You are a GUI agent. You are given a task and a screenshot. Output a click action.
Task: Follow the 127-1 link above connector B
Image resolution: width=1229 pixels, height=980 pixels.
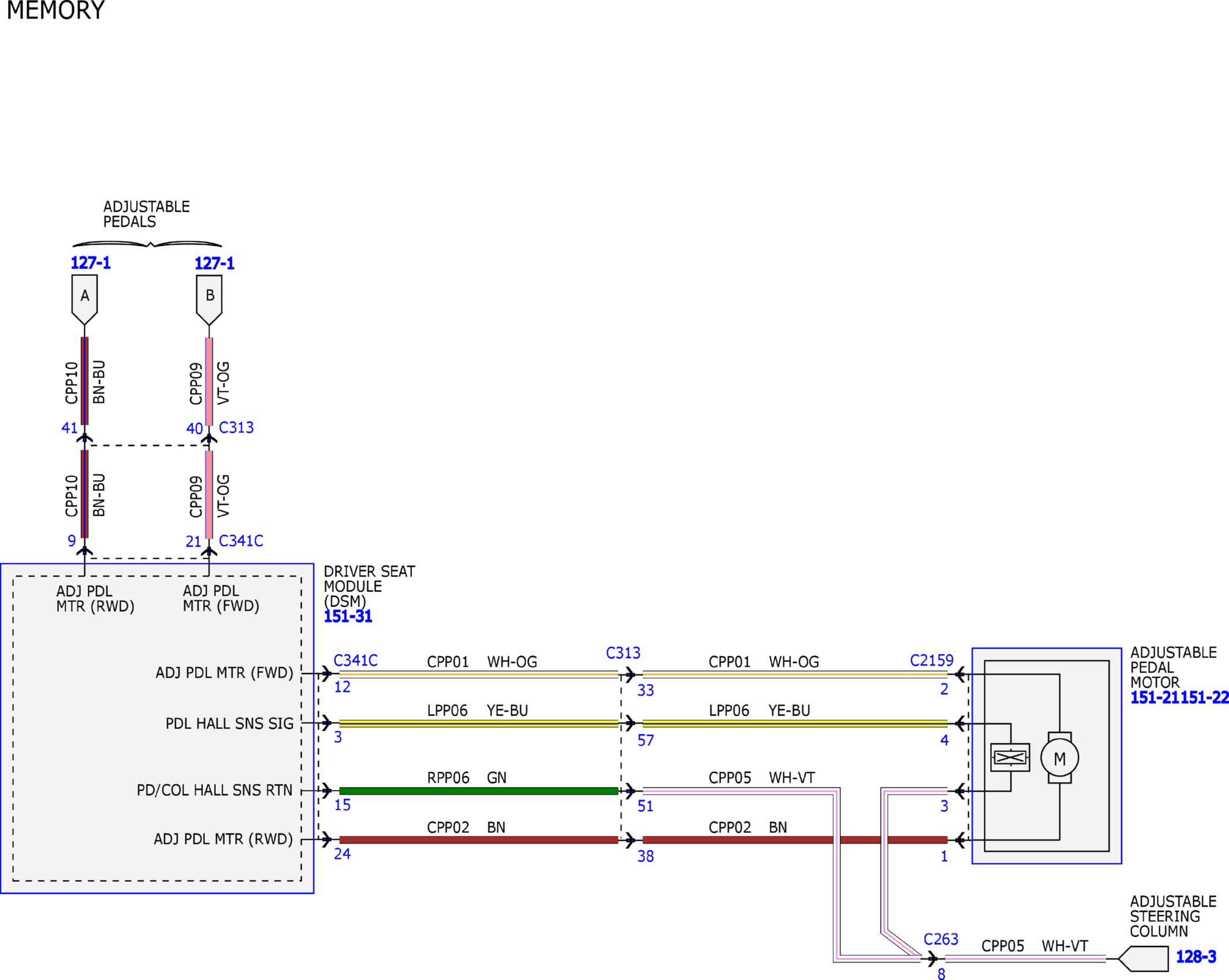coord(215,264)
